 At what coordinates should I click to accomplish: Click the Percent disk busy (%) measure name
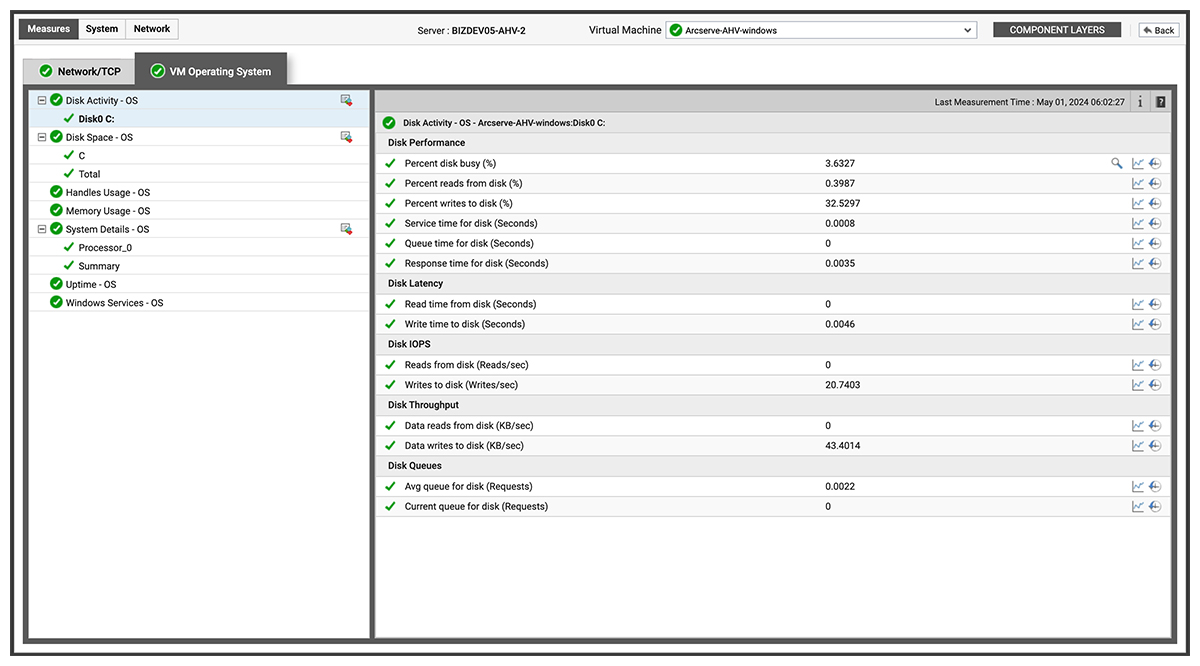(x=450, y=163)
